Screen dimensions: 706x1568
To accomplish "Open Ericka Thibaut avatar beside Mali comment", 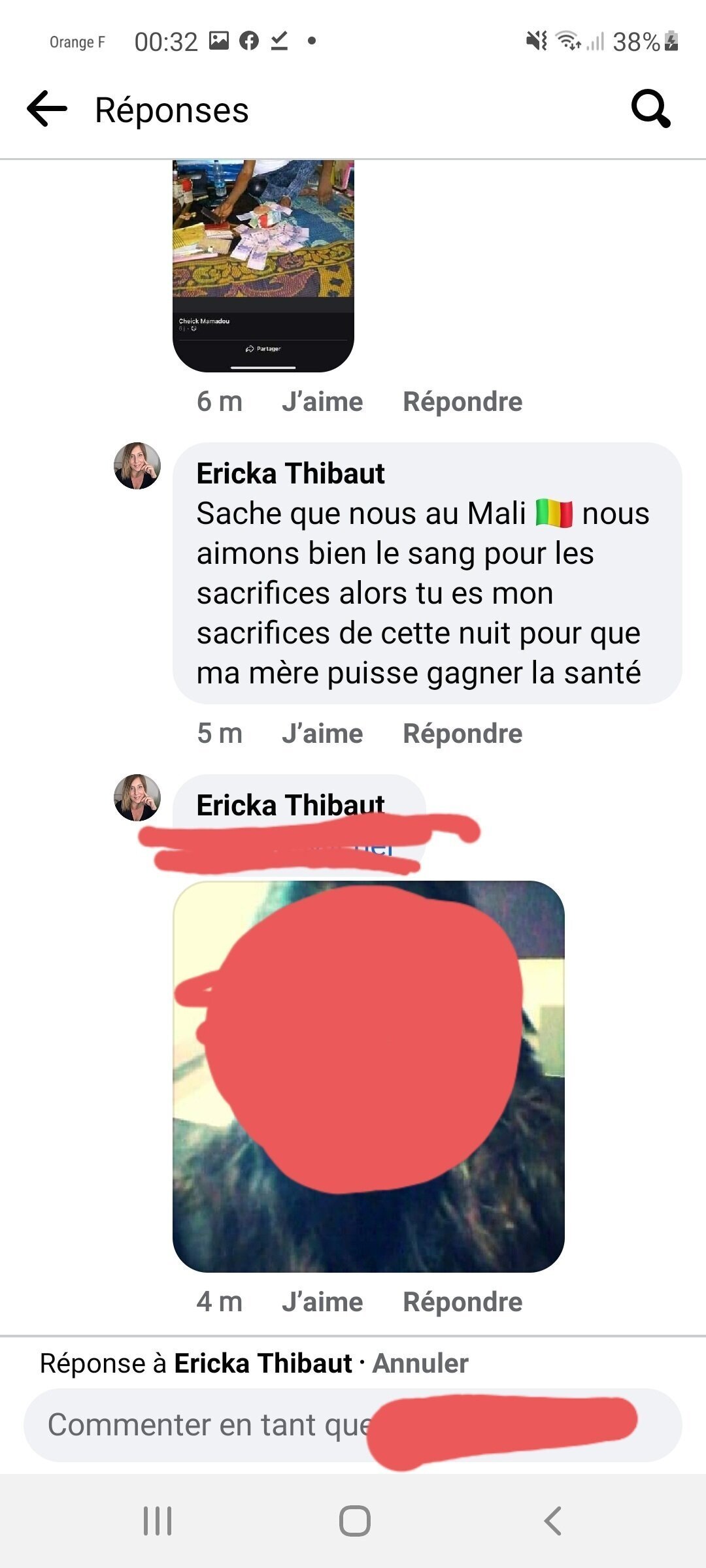I will click(x=137, y=466).
